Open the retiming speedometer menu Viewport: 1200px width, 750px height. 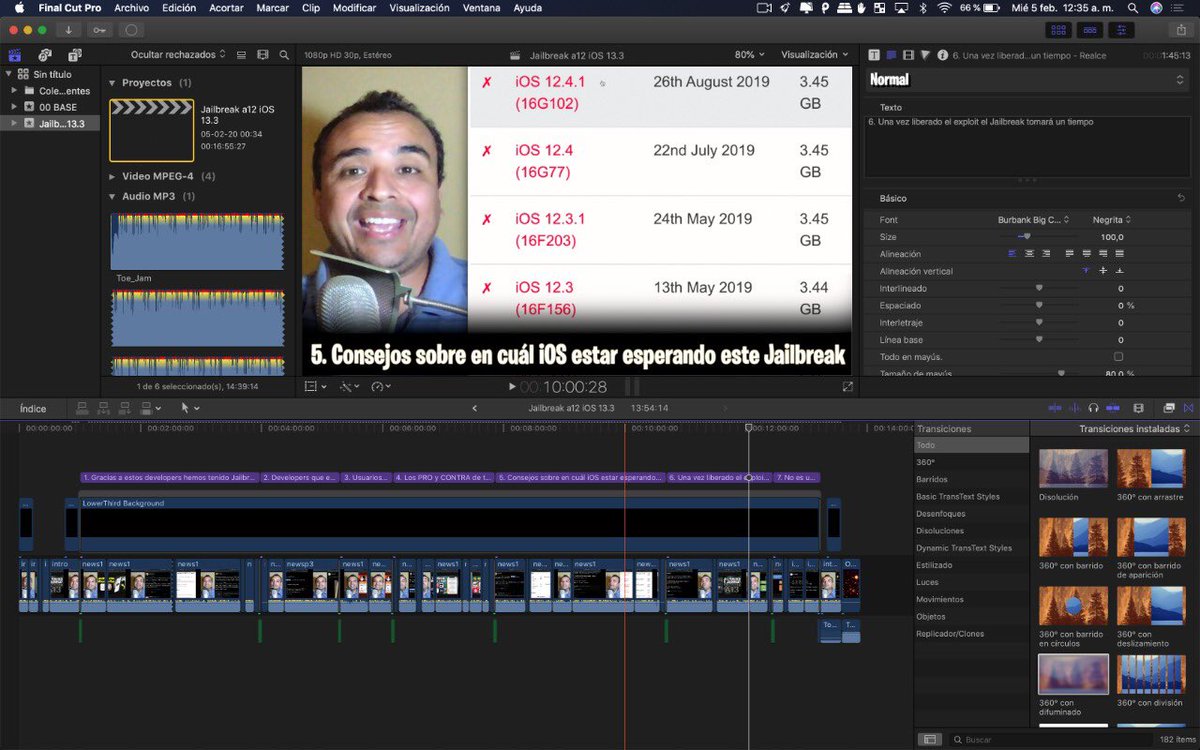coord(380,386)
